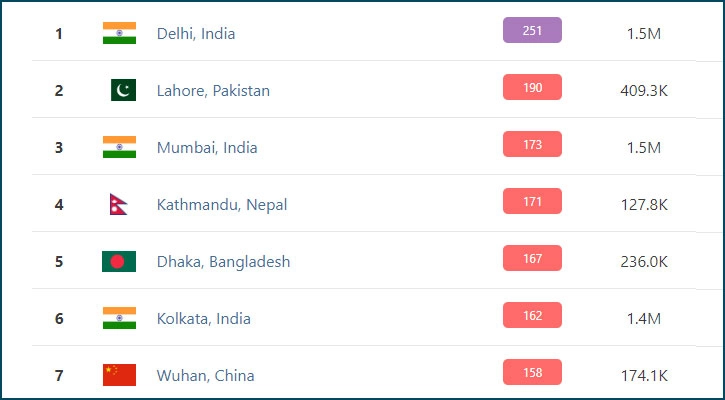Click the Bangladesh flag beside Dhaka
The height and width of the screenshot is (400, 725).
tap(119, 261)
